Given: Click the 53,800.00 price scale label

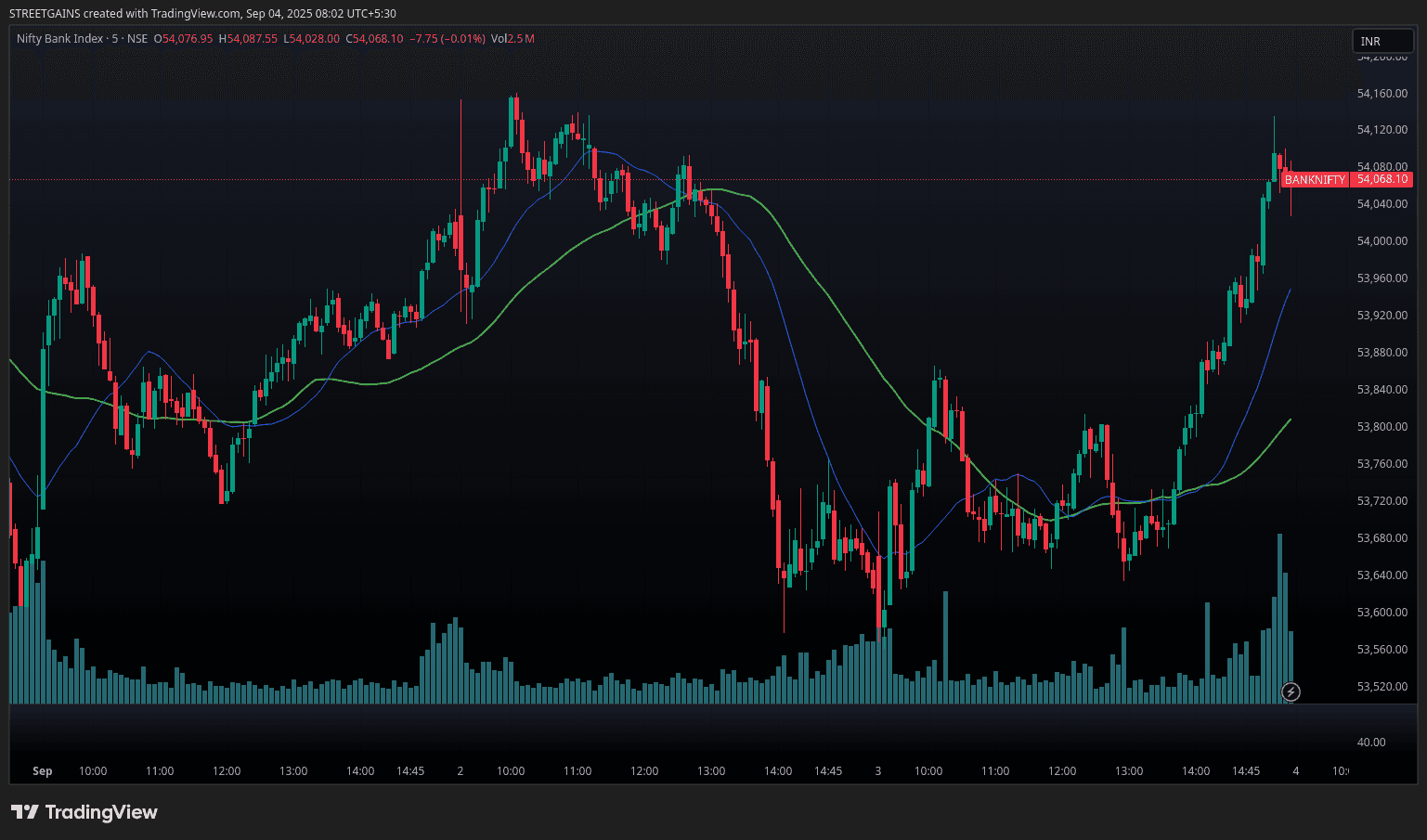Looking at the screenshot, I should (x=1382, y=427).
